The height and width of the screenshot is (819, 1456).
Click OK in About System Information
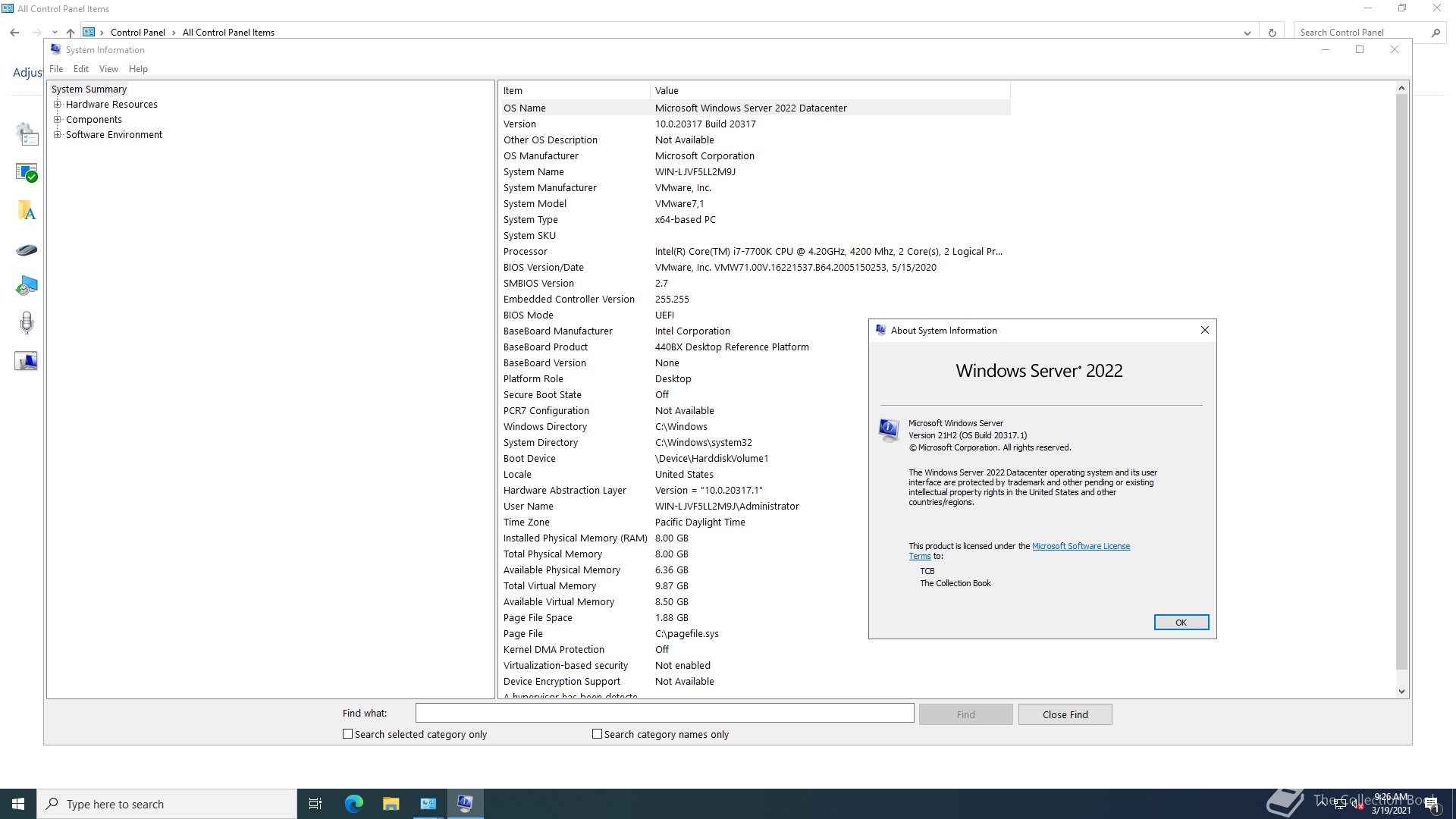click(x=1181, y=623)
